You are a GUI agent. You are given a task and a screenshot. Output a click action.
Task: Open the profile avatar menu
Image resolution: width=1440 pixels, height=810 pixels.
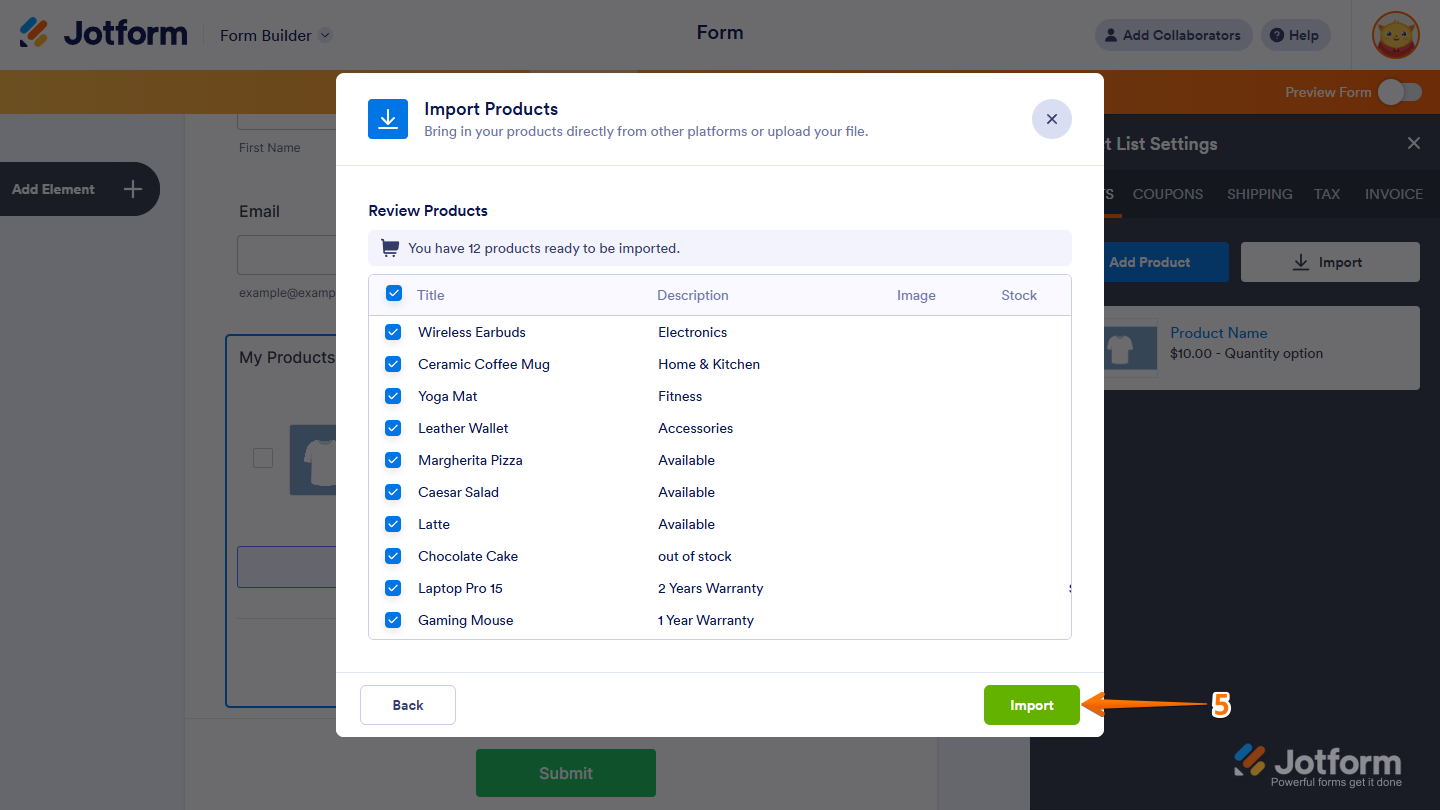[x=1394, y=35]
